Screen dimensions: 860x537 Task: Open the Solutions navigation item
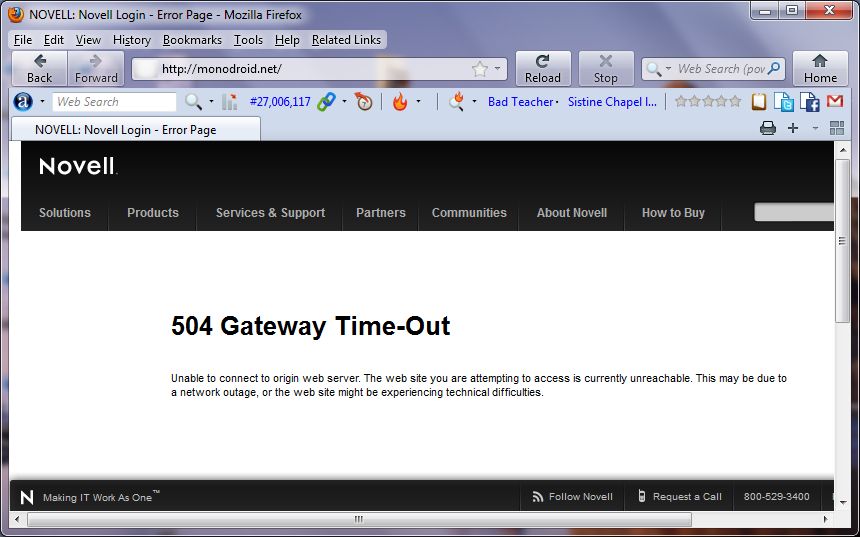point(65,213)
